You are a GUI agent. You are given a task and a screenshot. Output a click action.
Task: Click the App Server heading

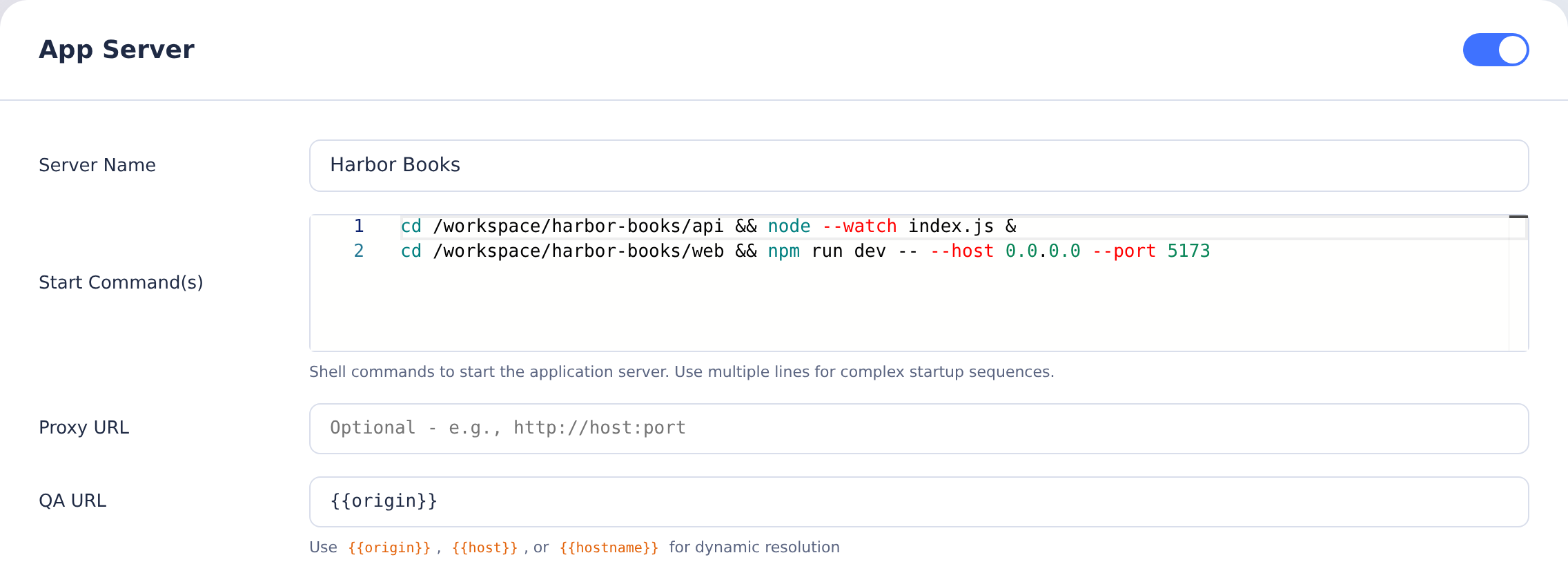click(117, 50)
